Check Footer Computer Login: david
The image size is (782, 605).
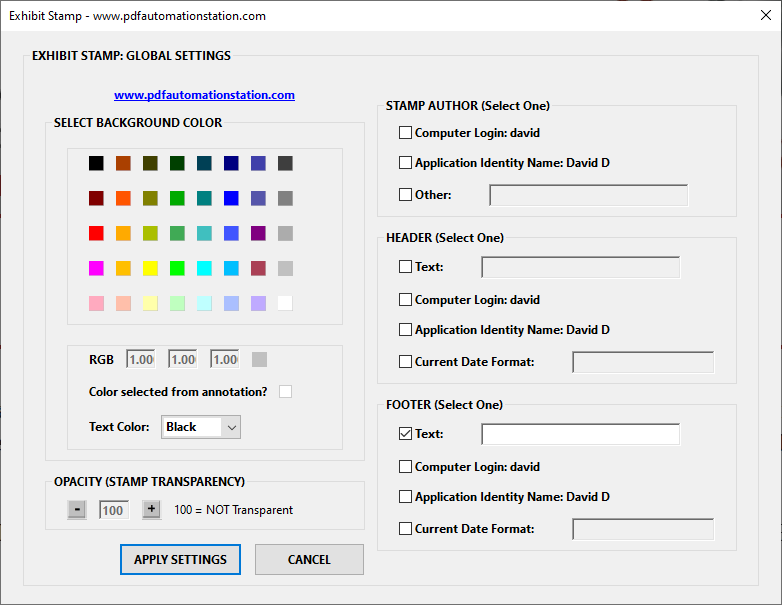click(x=405, y=467)
